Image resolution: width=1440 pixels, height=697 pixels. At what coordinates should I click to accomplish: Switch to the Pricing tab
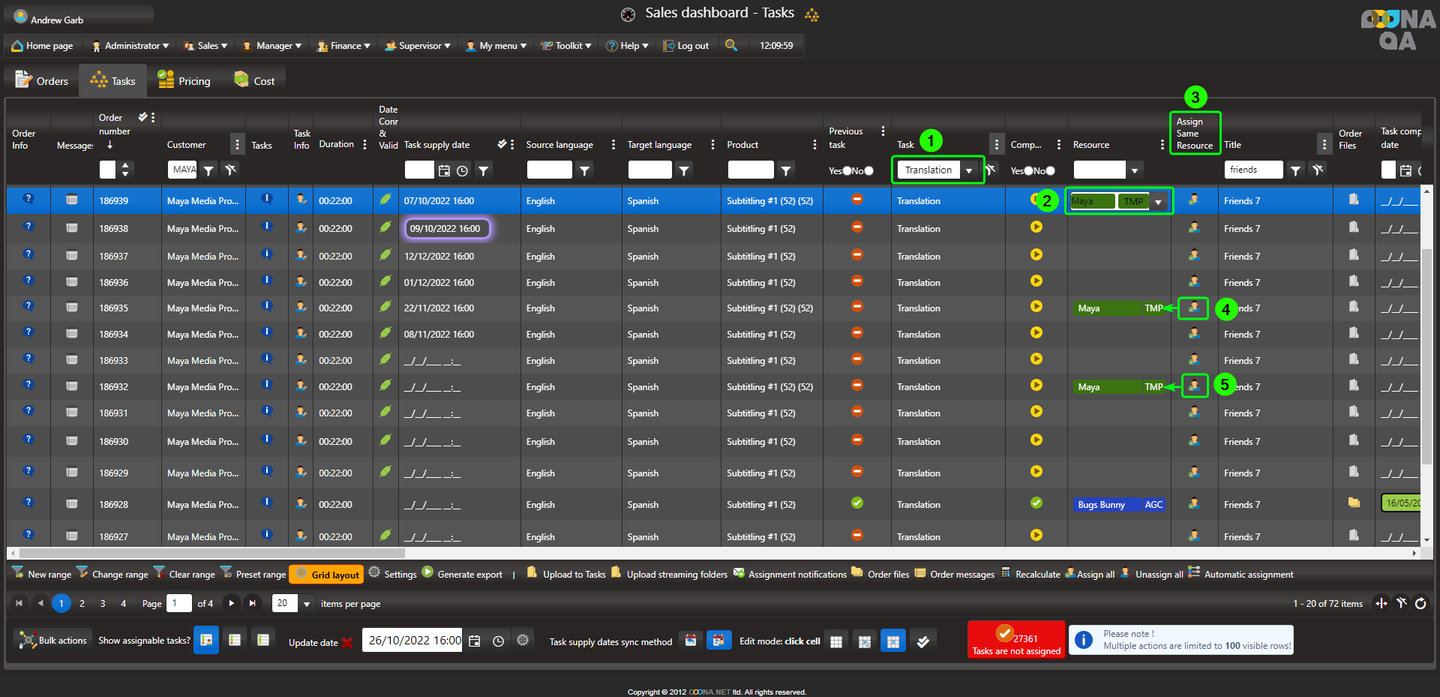tap(185, 81)
